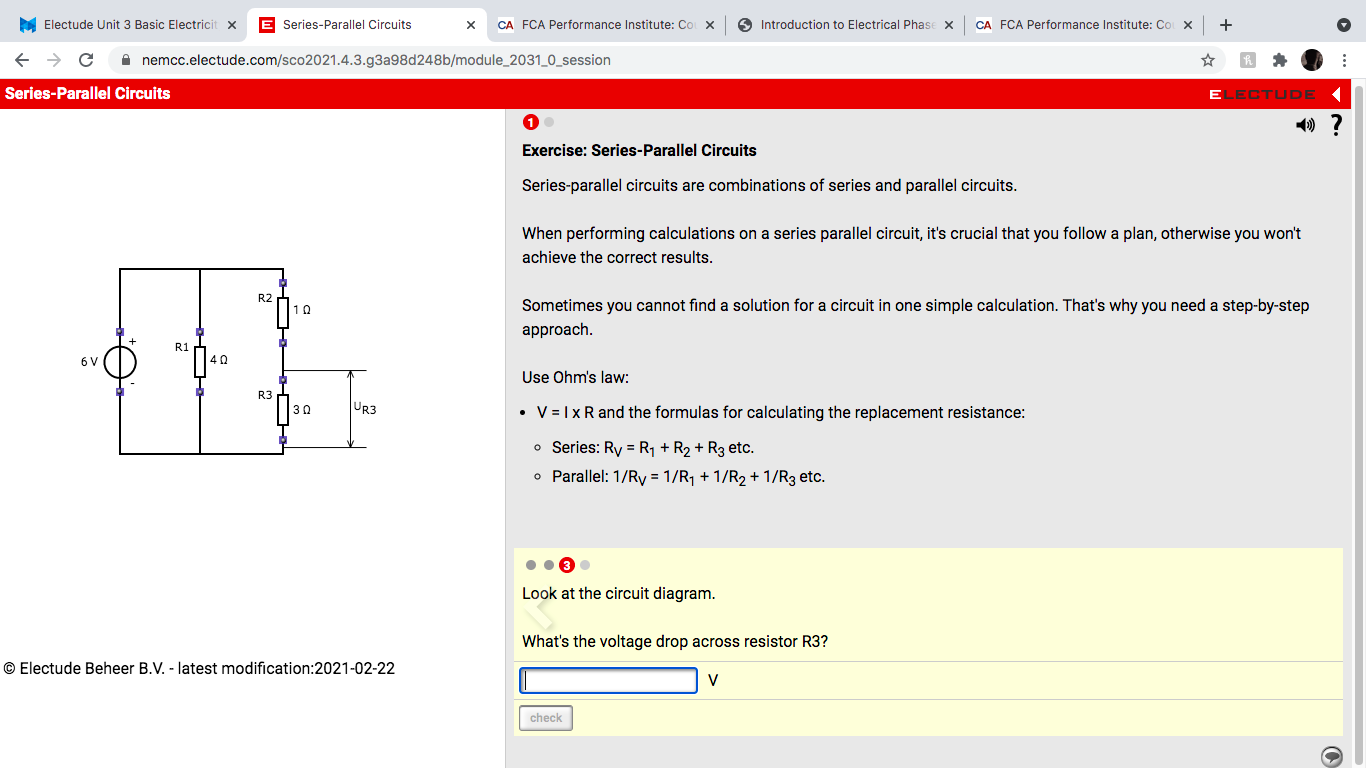Focus the voltage answer input field
The width and height of the screenshot is (1366, 768).
[608, 681]
